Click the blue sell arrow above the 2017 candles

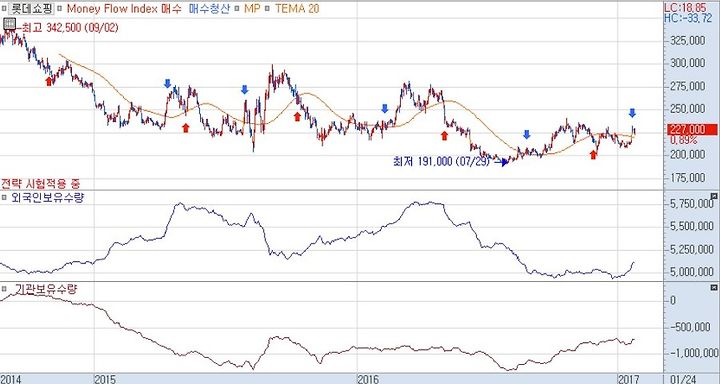632,113
